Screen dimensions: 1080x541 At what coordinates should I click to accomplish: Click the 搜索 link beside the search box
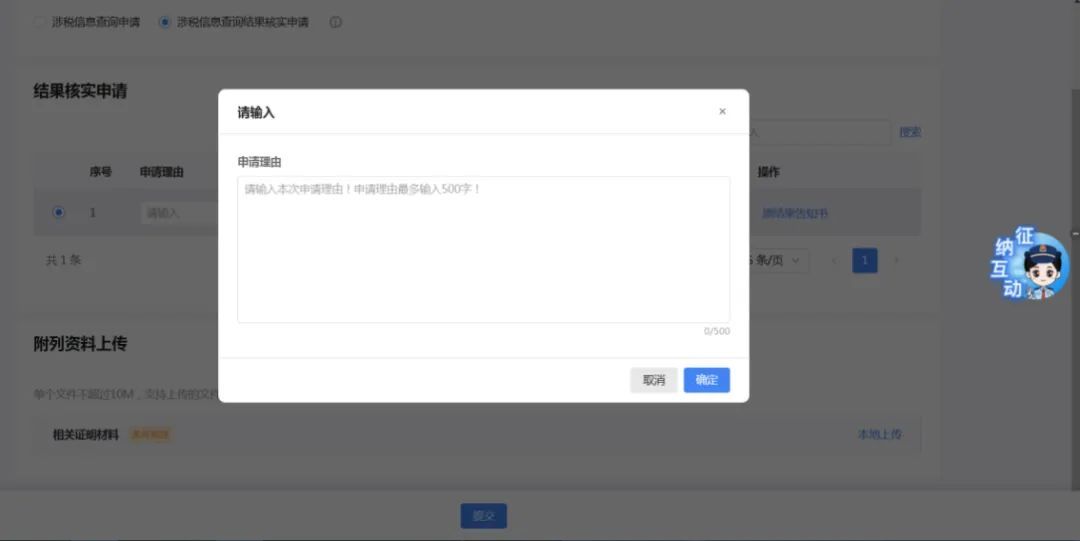pos(910,132)
